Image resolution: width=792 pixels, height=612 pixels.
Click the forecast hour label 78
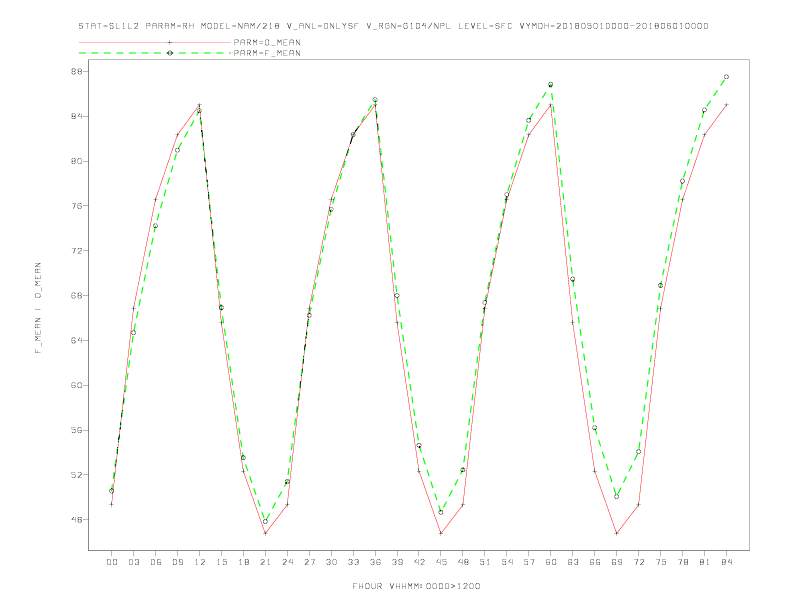coord(683,562)
